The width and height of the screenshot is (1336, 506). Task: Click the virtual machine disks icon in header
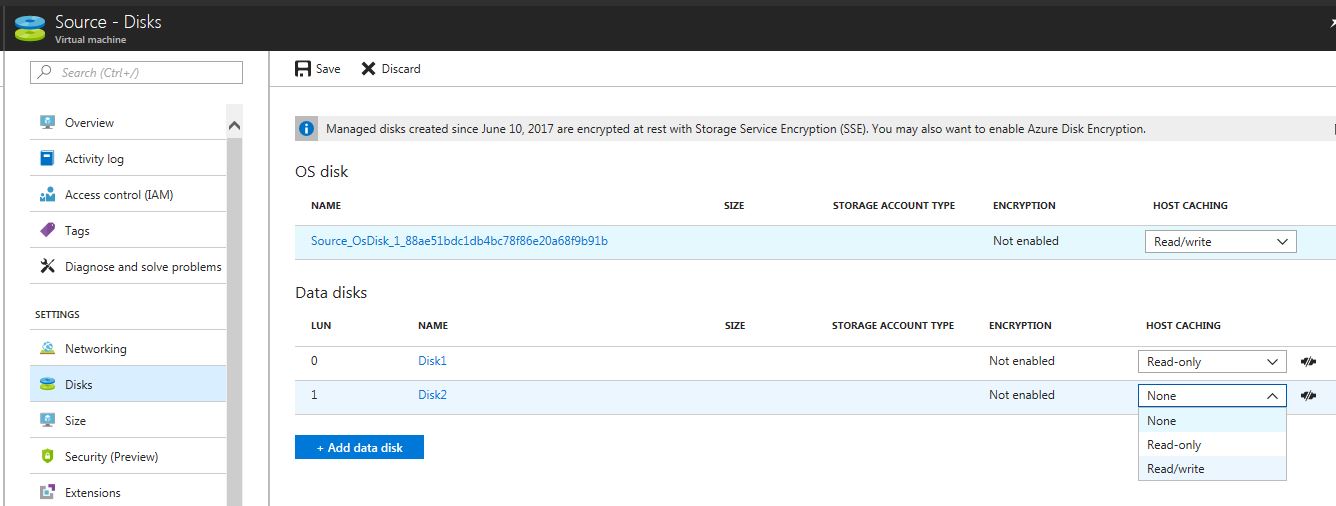30,27
